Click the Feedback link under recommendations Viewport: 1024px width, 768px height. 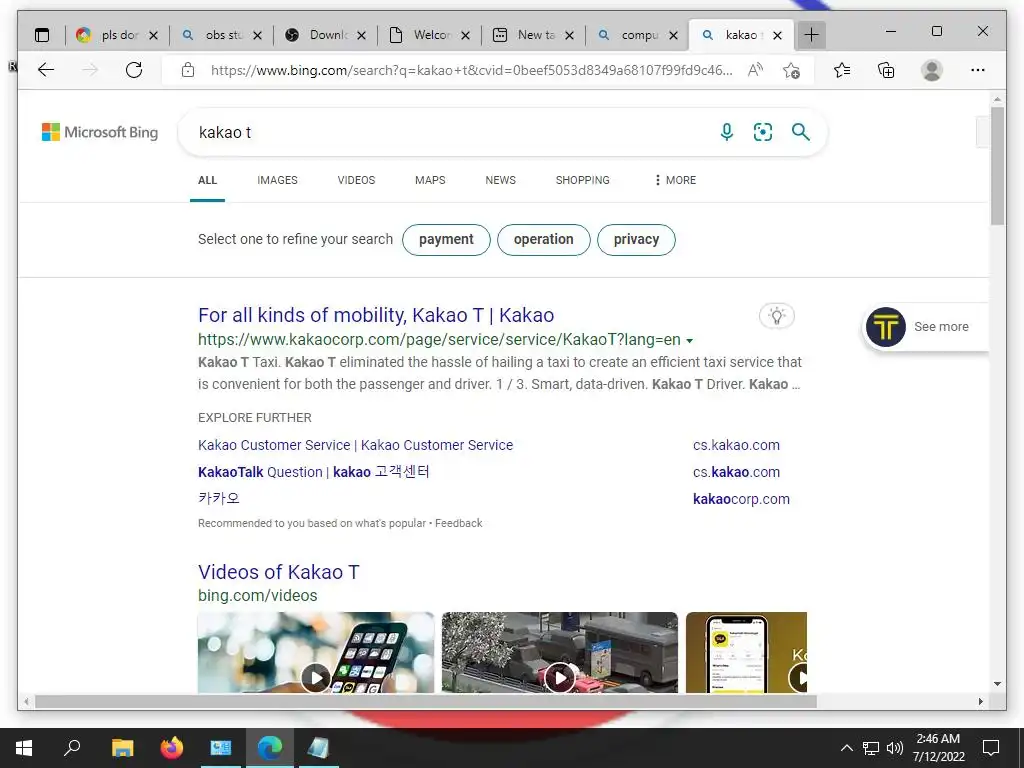click(x=458, y=523)
